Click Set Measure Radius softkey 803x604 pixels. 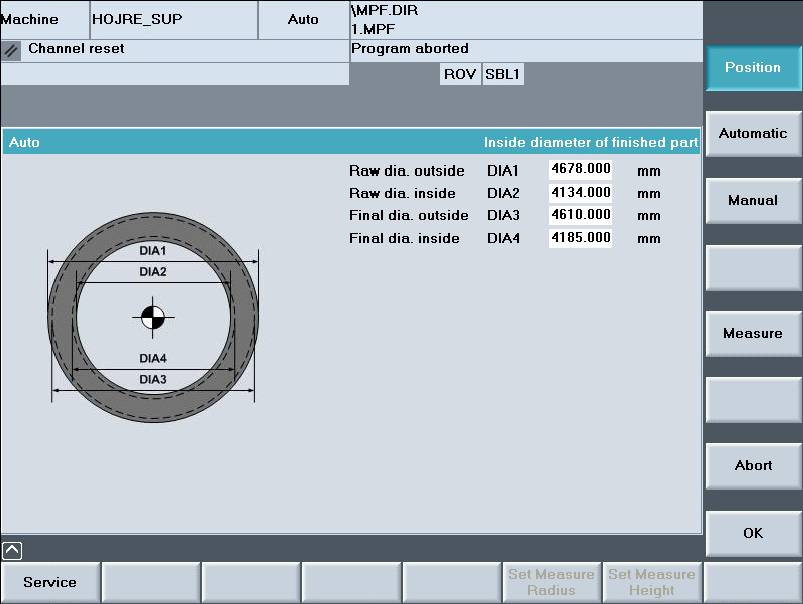click(x=551, y=582)
